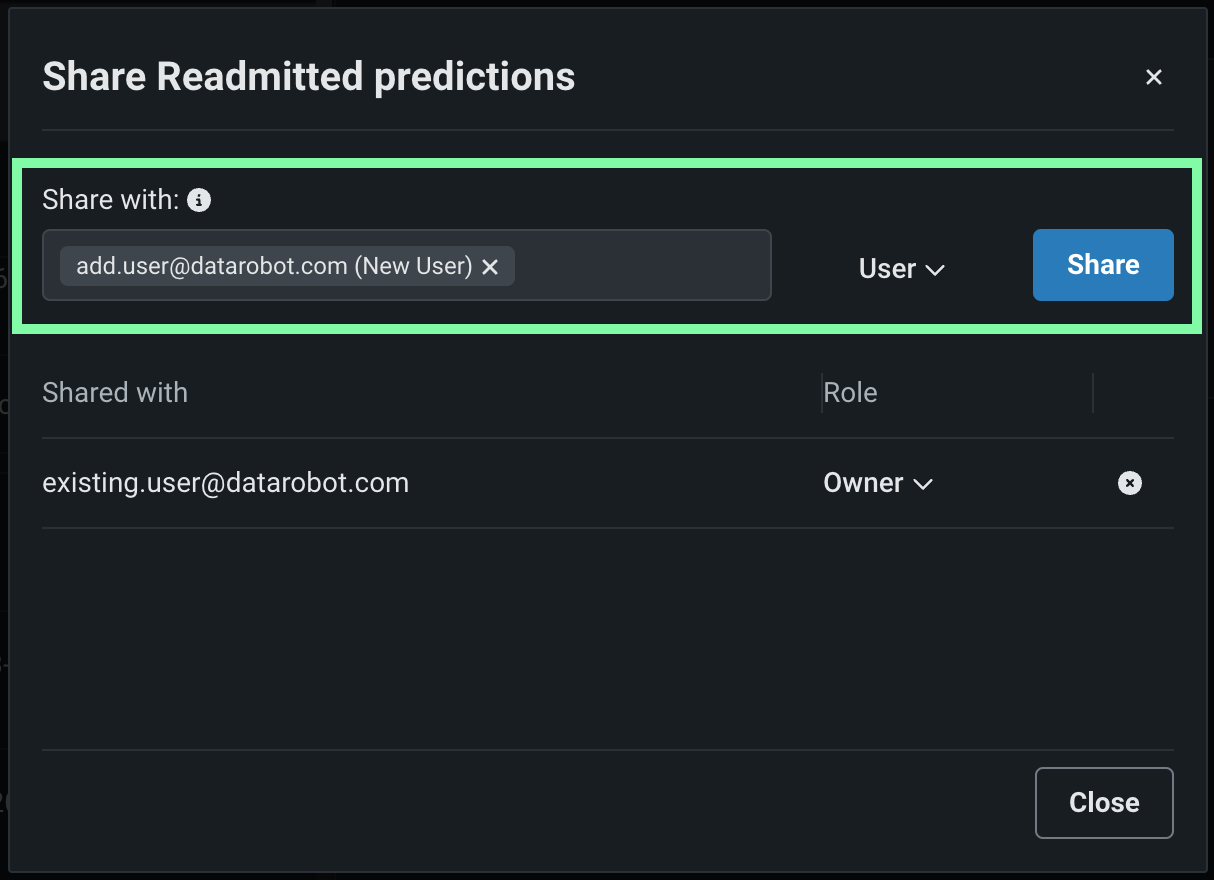Viewport: 1214px width, 880px height.
Task: Select the existing.user@datarobot.com email entry
Action: (226, 483)
